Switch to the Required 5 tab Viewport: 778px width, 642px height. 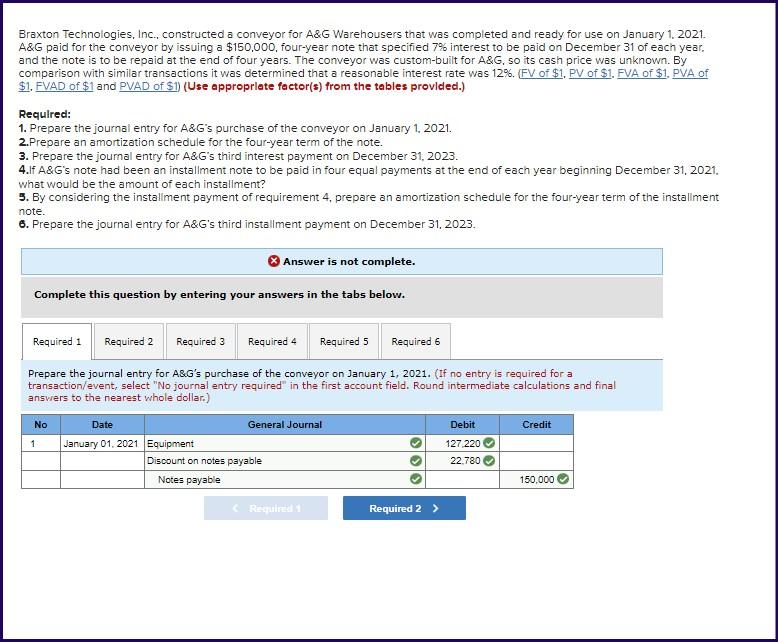344,341
